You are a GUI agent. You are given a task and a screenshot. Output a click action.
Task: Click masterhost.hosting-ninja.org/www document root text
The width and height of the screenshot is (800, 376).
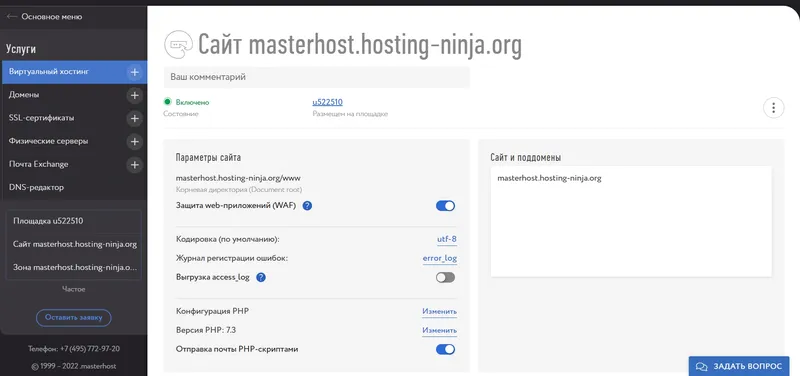coord(238,179)
